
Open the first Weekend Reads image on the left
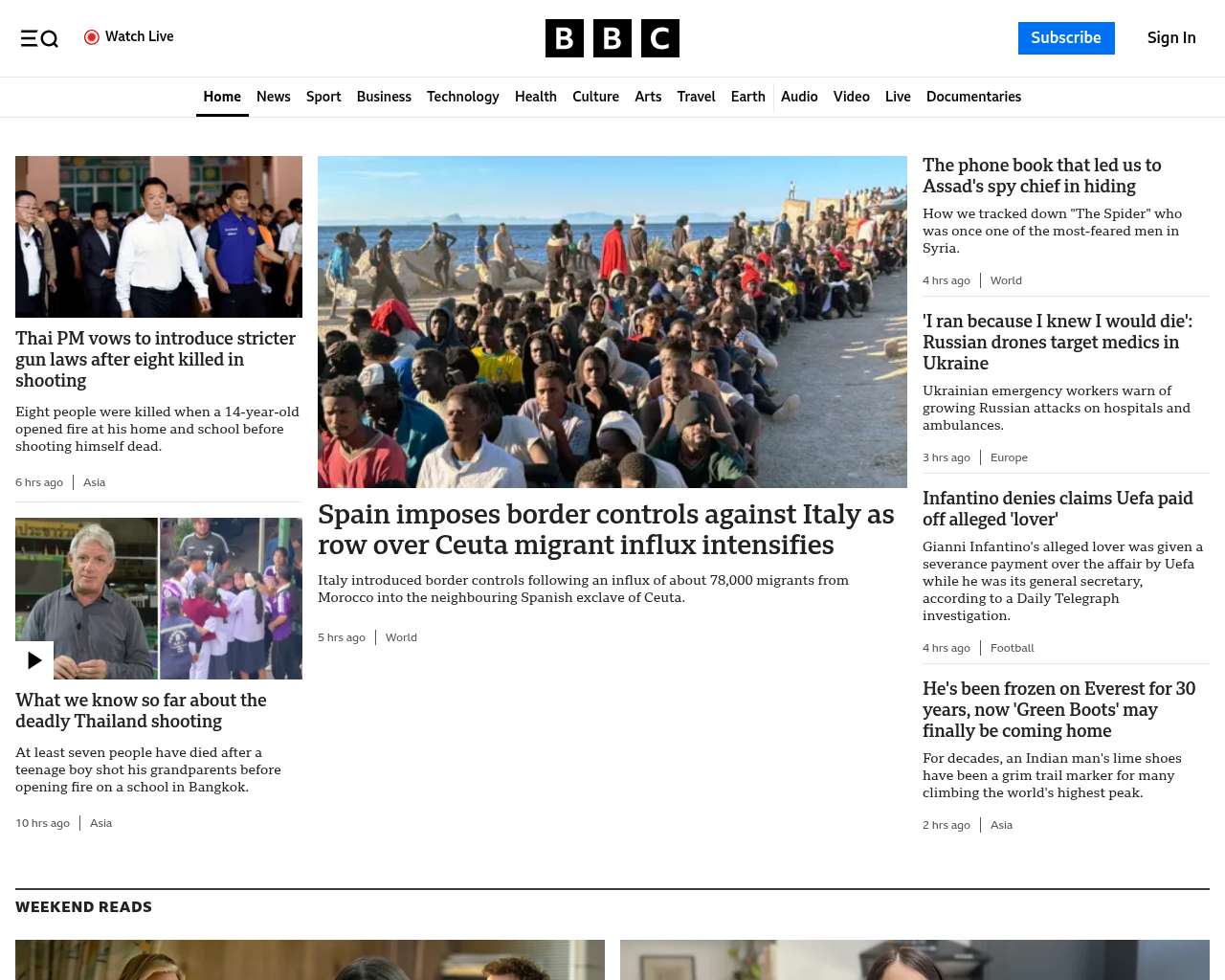tap(310, 960)
